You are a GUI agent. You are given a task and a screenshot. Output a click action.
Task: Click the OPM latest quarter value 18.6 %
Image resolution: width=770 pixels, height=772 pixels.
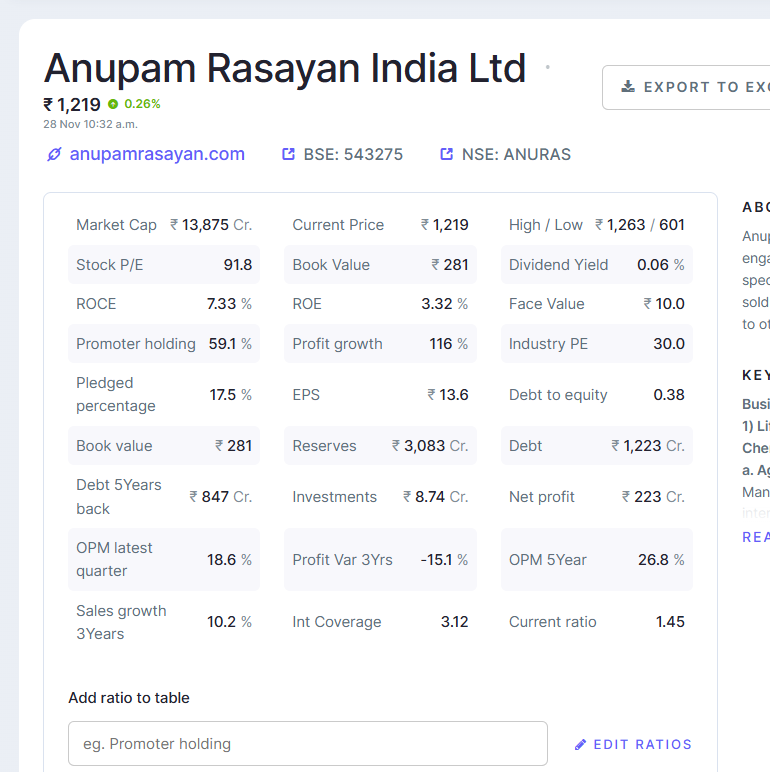[x=229, y=560]
